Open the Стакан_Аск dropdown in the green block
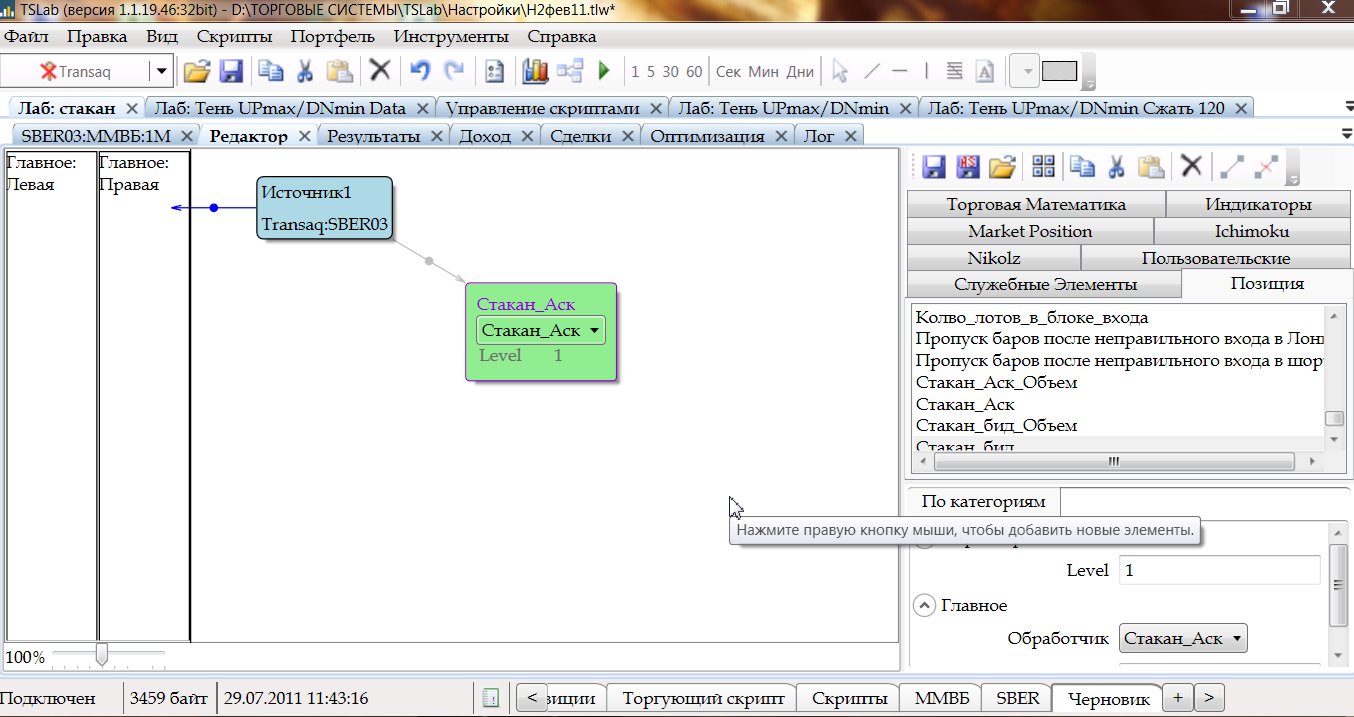This screenshot has width=1354, height=717. click(594, 330)
